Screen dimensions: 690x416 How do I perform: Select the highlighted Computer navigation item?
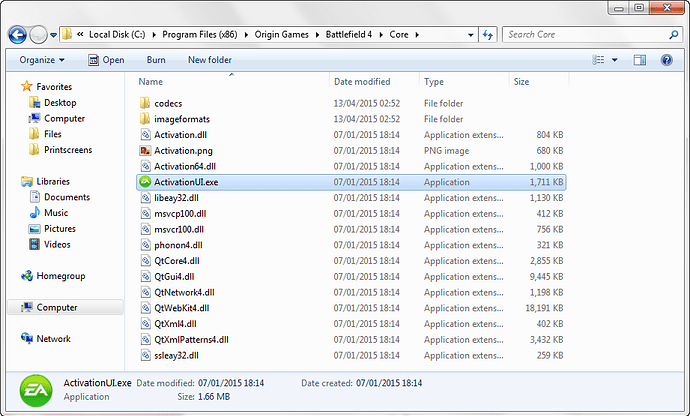65,307
